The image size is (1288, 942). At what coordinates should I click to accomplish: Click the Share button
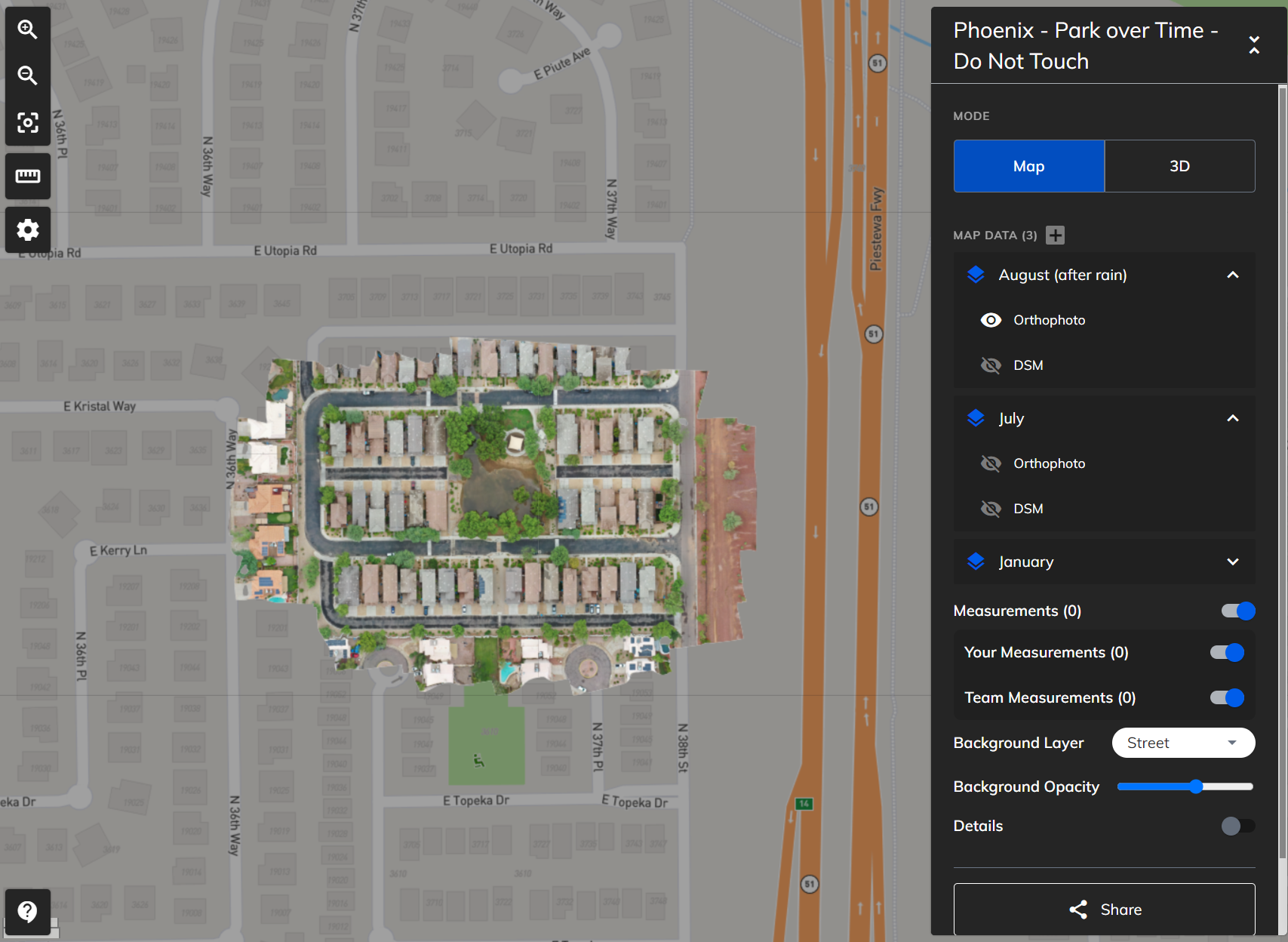pyautogui.click(x=1104, y=910)
